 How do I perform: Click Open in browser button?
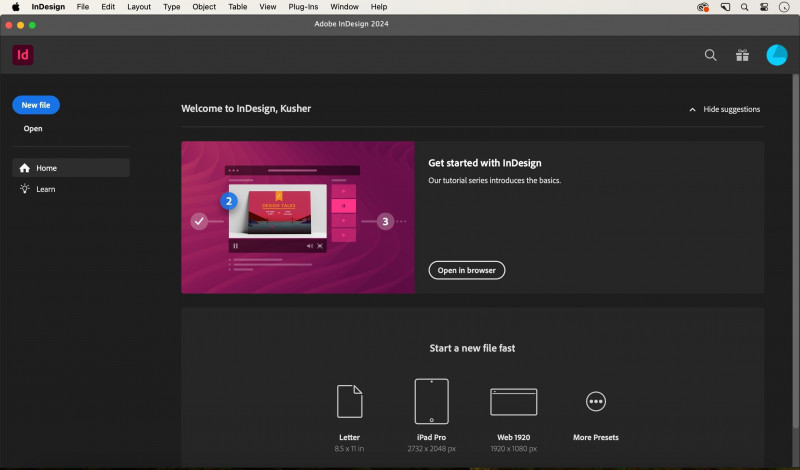tap(466, 270)
